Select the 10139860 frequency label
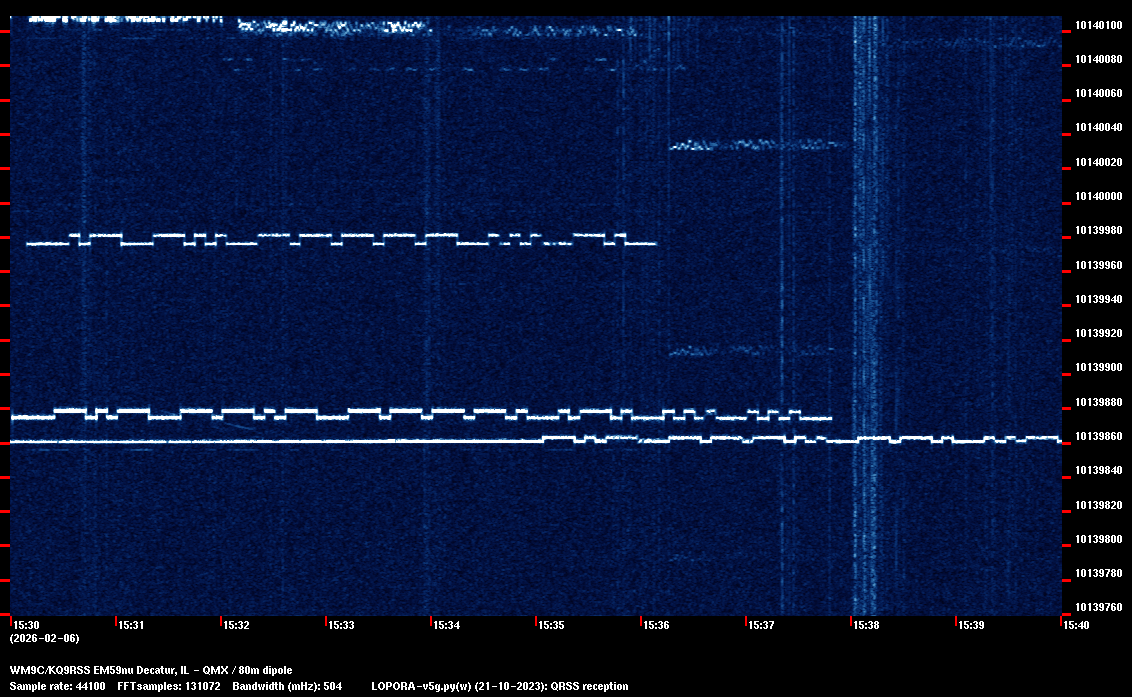The image size is (1132, 697). [x=1097, y=437]
